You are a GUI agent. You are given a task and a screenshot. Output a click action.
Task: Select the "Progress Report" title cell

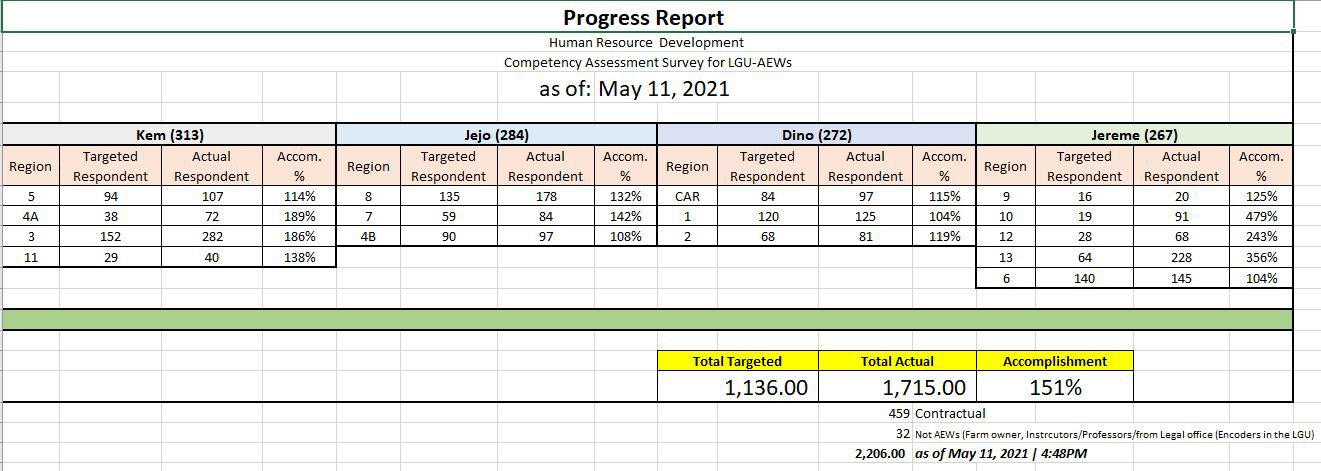(x=647, y=17)
